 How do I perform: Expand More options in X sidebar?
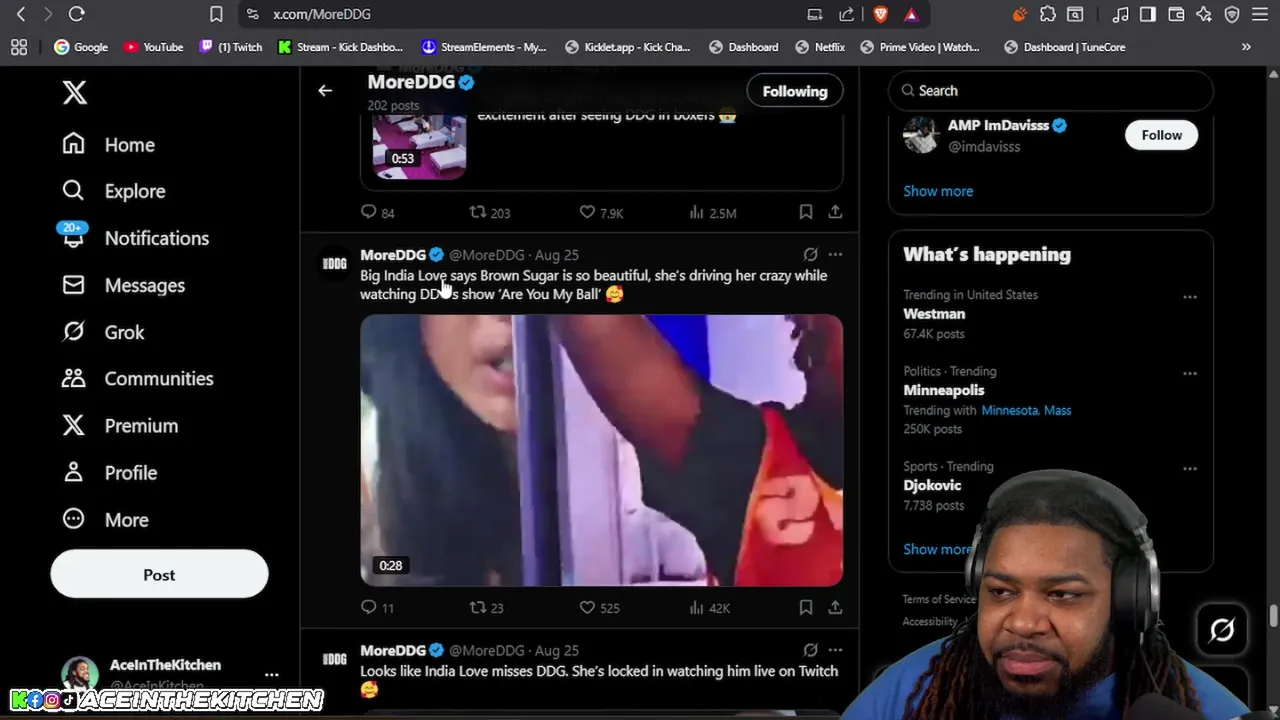point(105,520)
